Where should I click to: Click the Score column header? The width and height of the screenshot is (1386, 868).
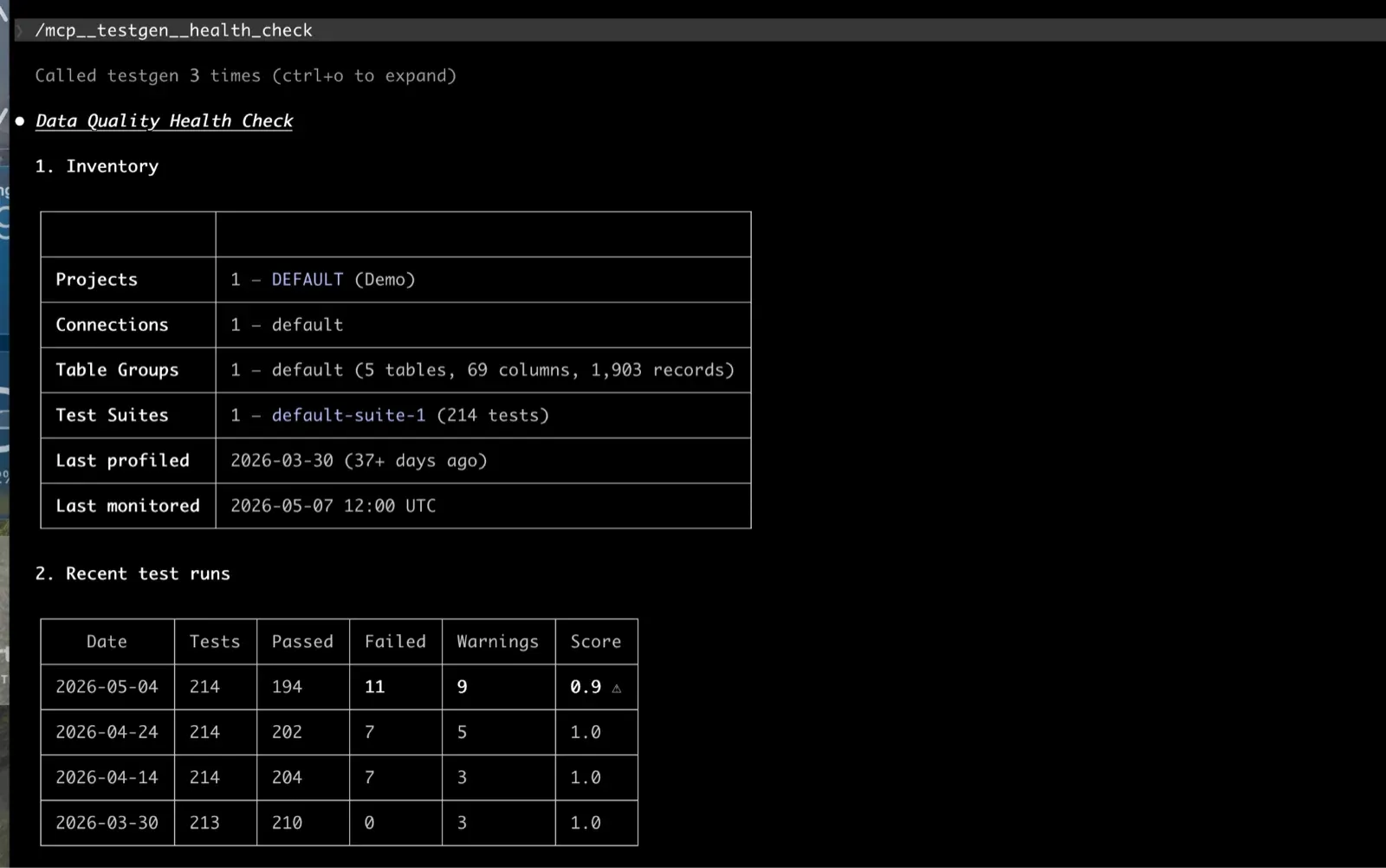coord(595,642)
